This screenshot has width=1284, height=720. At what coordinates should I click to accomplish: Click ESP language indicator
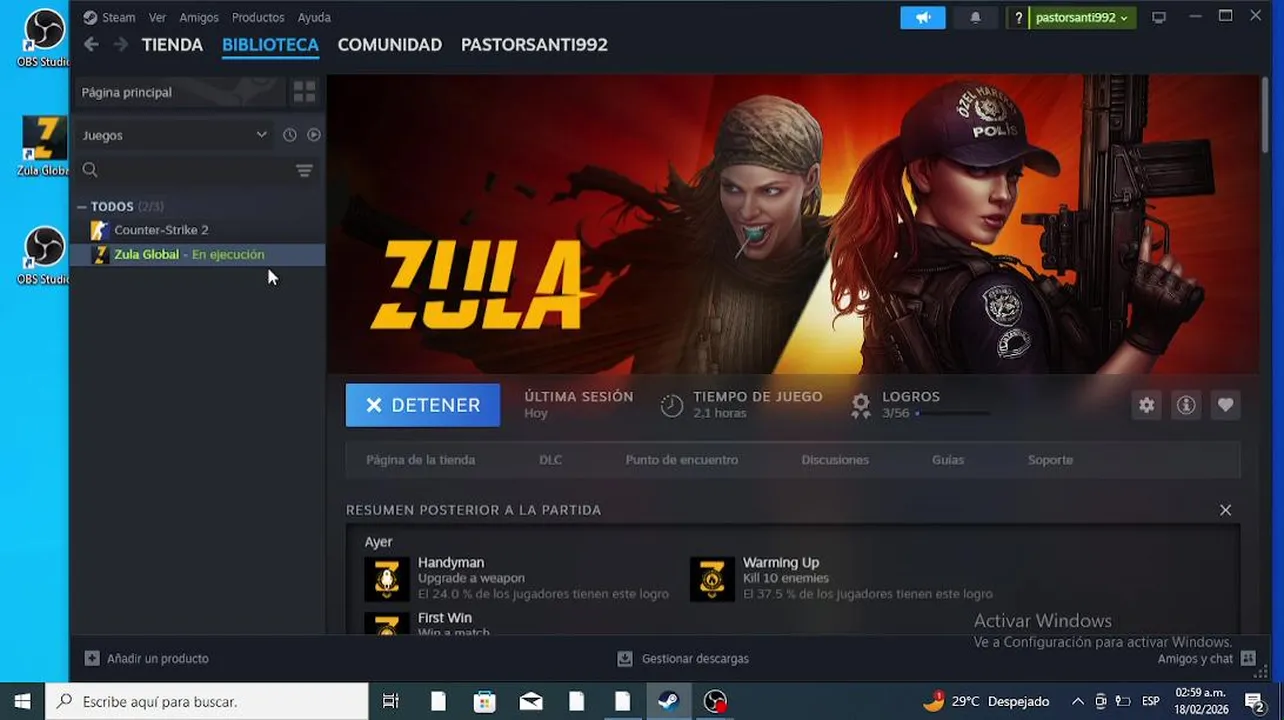(x=1151, y=701)
